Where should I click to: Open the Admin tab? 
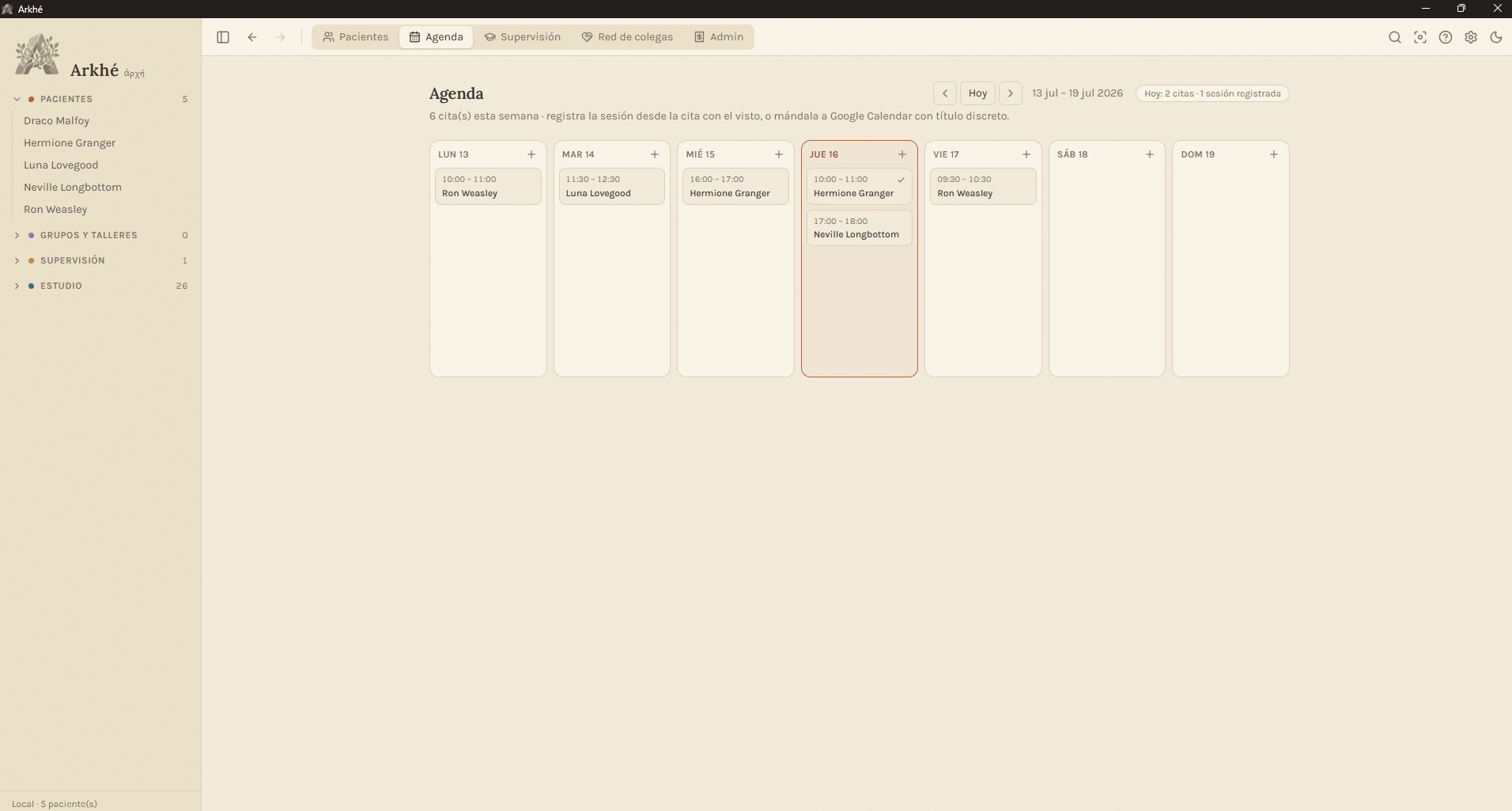(719, 37)
